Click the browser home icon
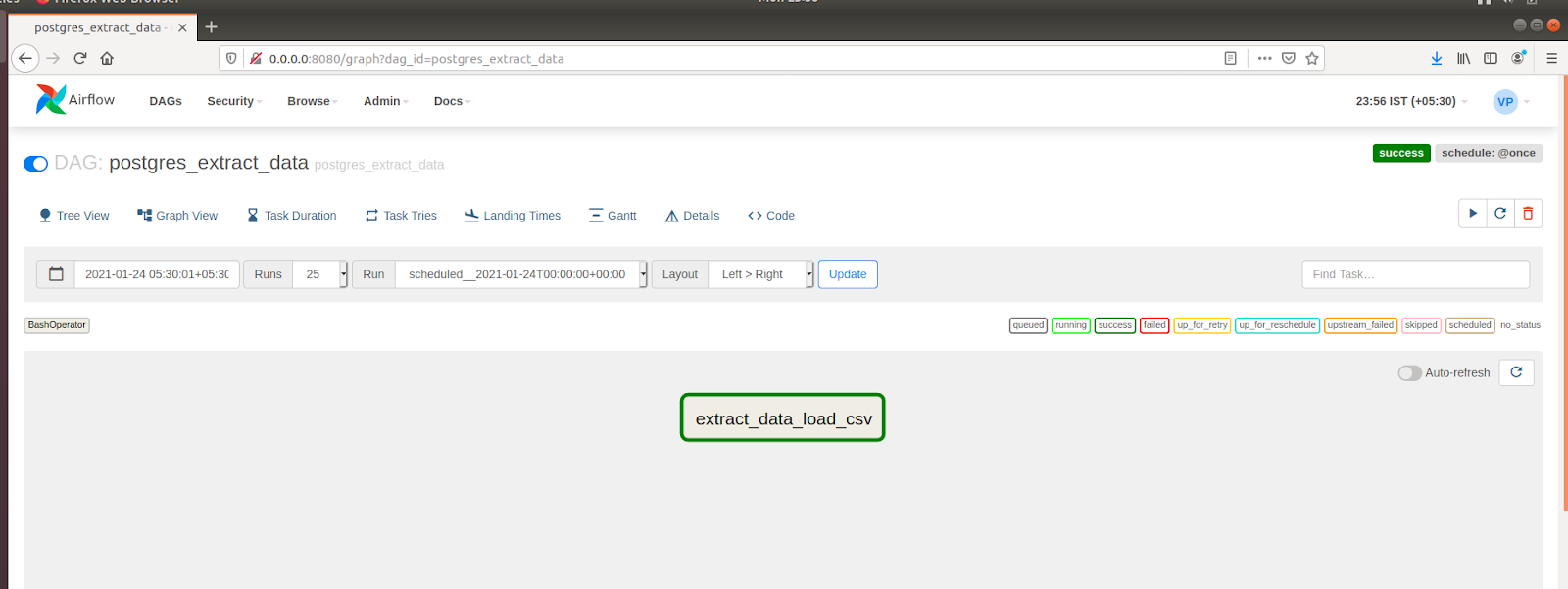Viewport: 1568px width, 589px height. (x=107, y=59)
